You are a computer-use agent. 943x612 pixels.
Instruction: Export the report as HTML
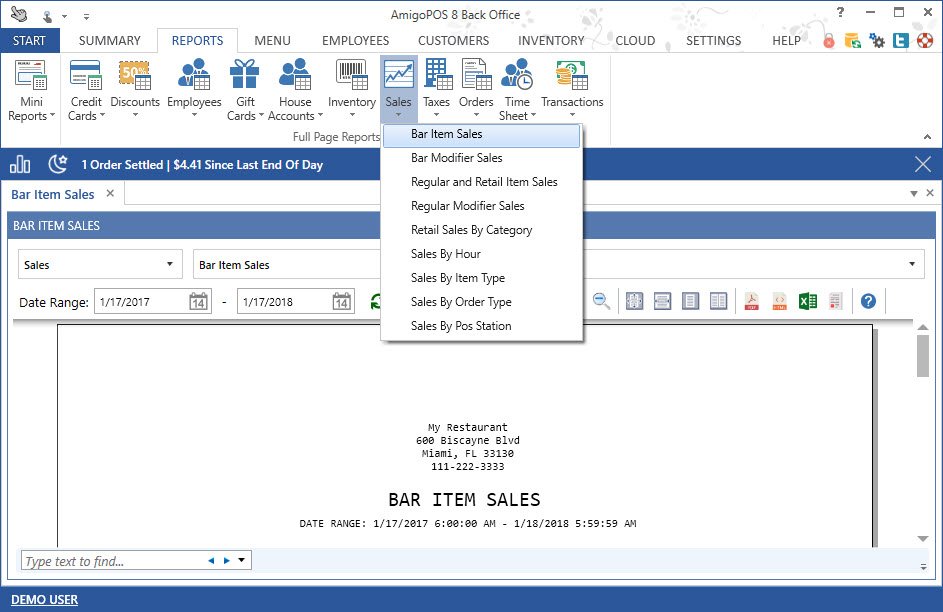pyautogui.click(x=779, y=301)
